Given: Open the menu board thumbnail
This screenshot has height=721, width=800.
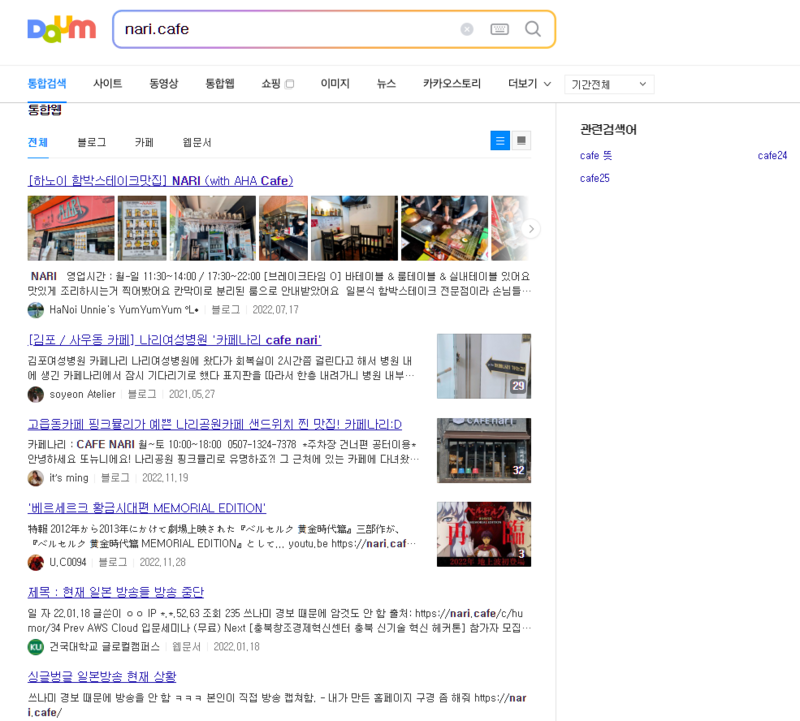Looking at the screenshot, I should click(142, 228).
